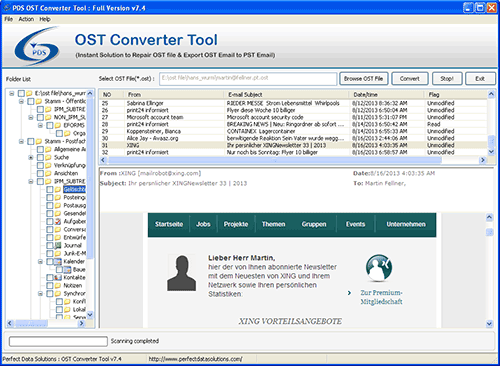500x366 pixels.
Task: Select the email from Koppensteiner, Bianca
Action: point(293,131)
